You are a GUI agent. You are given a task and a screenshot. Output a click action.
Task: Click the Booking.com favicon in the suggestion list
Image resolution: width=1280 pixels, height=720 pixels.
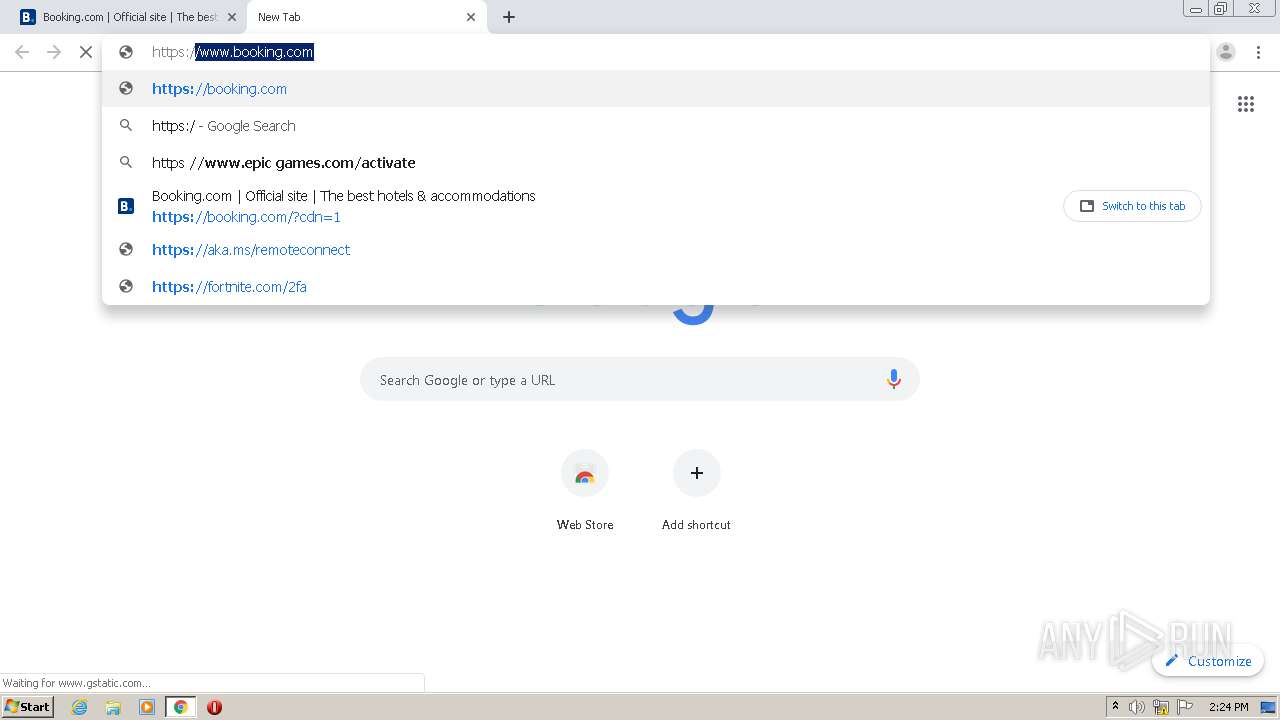126,206
